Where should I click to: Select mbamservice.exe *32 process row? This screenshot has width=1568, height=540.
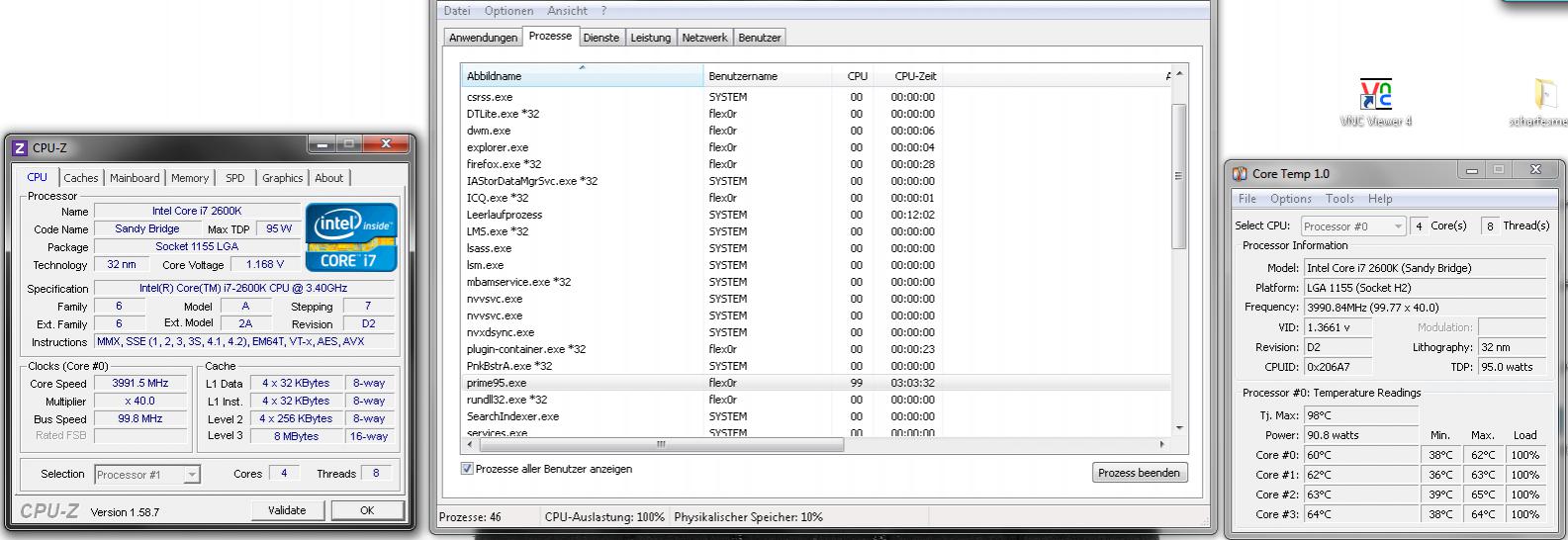[816, 282]
